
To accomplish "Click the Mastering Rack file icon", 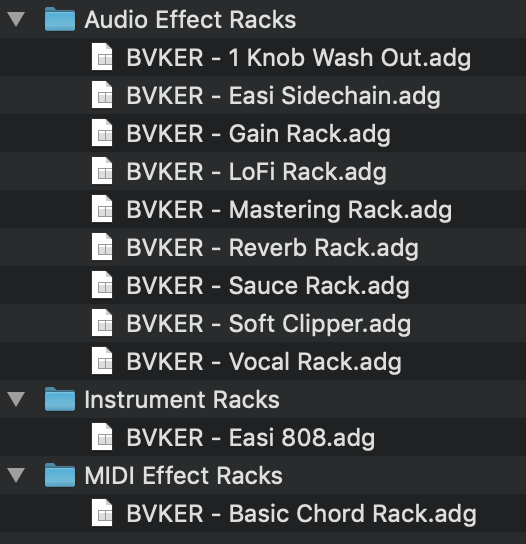I will pos(102,209).
